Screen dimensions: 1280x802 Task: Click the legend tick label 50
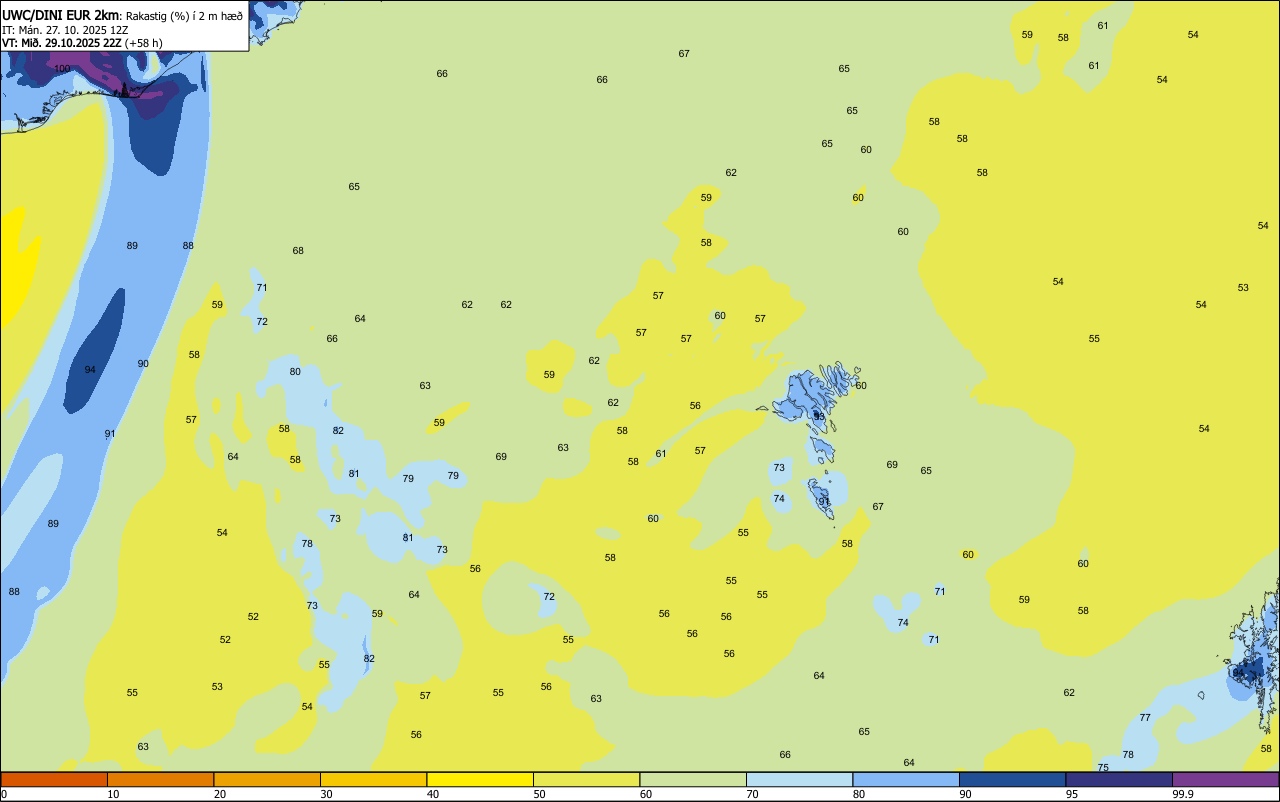pos(539,794)
